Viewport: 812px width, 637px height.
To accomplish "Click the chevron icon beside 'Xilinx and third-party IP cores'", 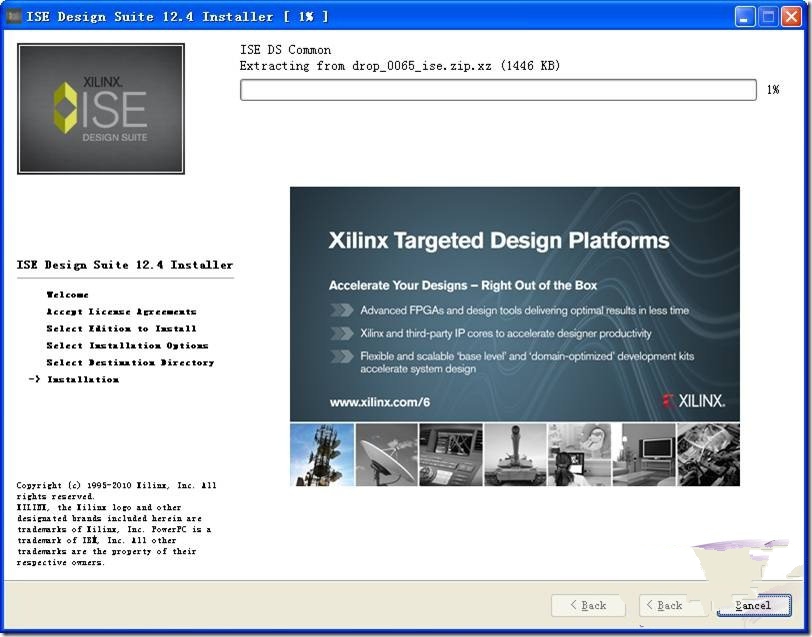I will 341,333.
